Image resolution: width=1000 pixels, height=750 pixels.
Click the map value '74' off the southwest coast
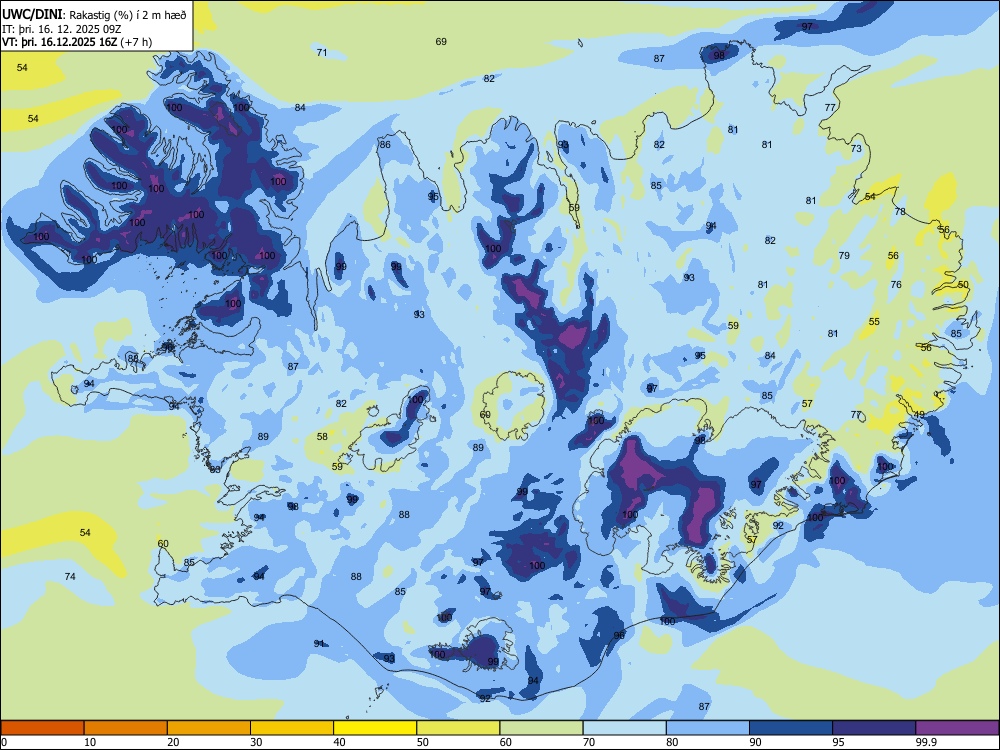point(70,576)
